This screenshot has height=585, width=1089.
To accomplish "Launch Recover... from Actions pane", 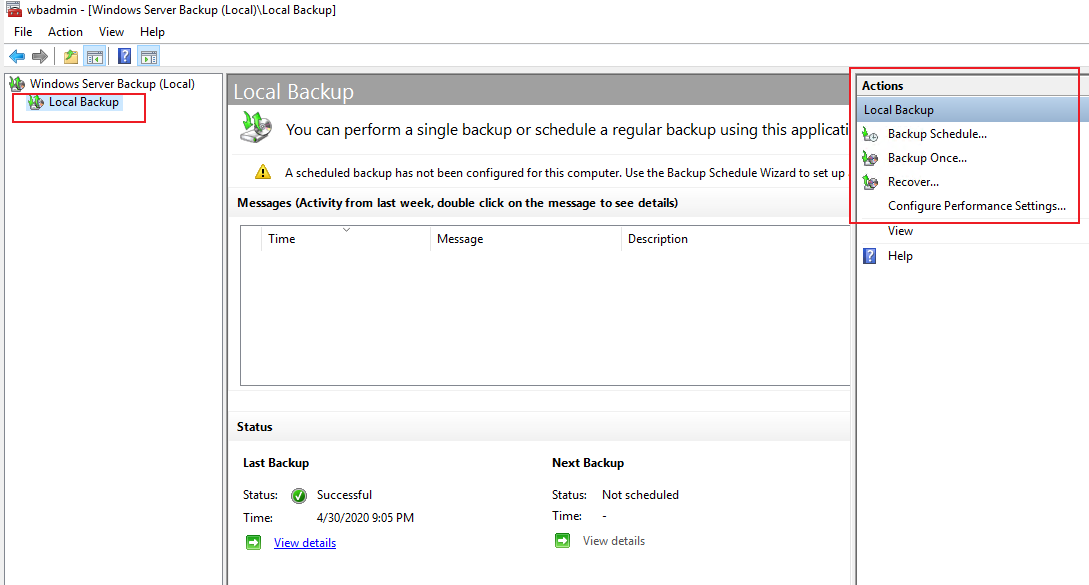I will [913, 182].
